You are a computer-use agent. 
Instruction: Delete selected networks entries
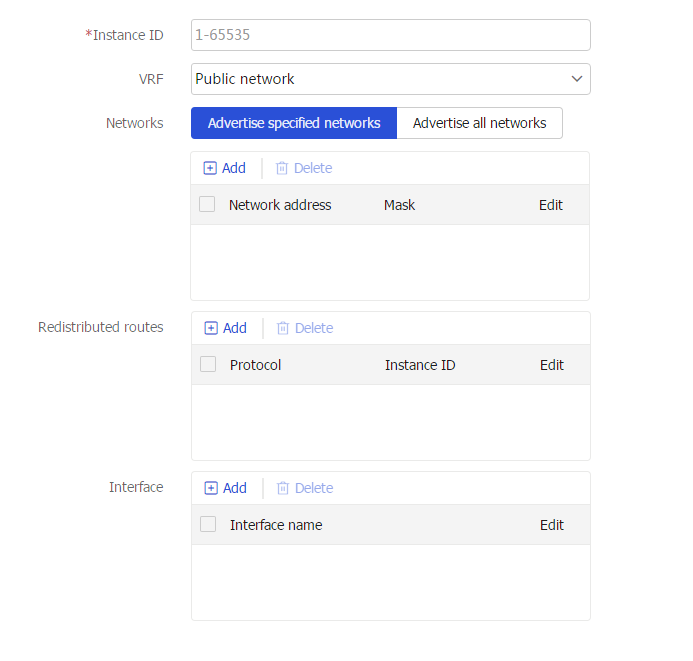point(304,168)
